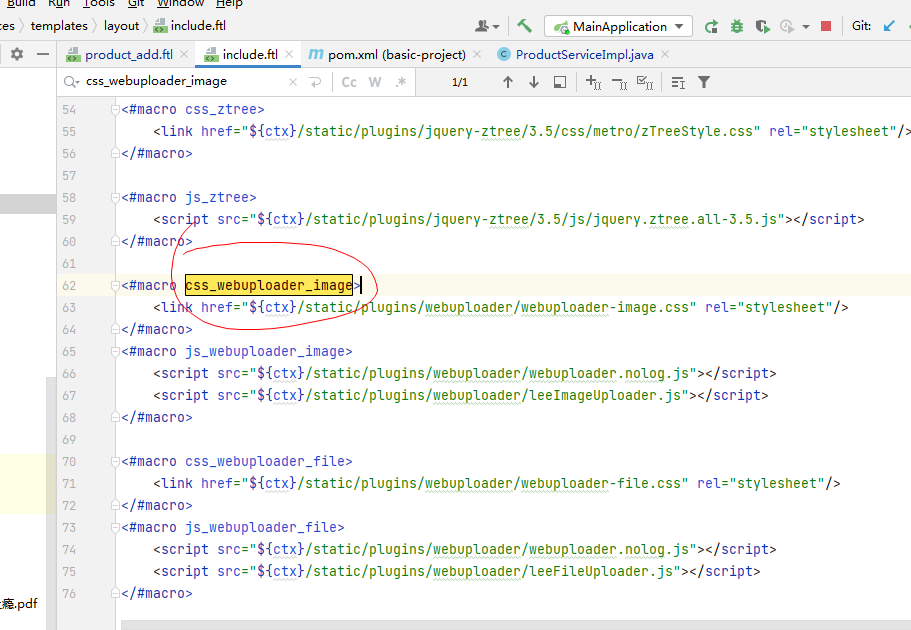The width and height of the screenshot is (911, 630).
Task: Open the project panel settings gear
Action: 17,54
